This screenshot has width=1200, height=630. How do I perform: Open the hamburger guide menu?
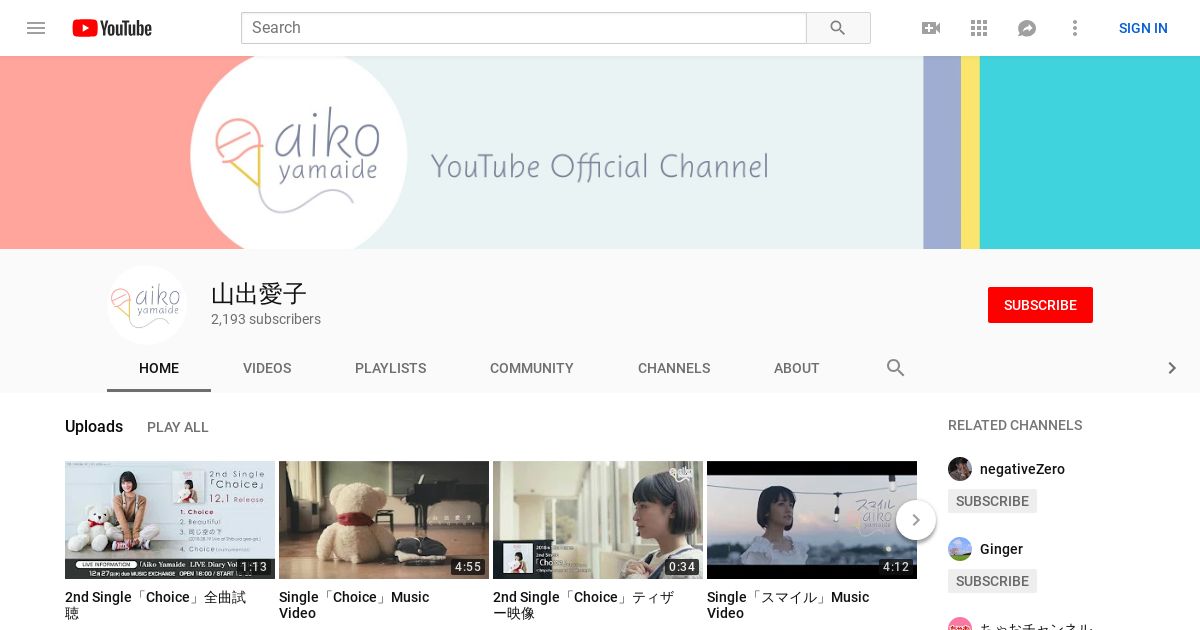36,28
